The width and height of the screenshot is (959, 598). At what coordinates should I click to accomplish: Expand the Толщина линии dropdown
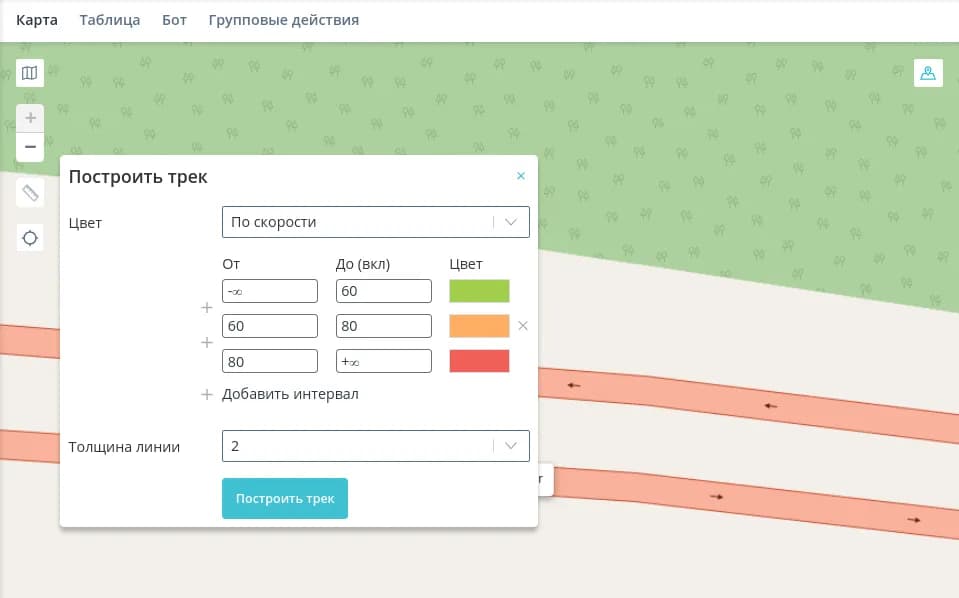pyautogui.click(x=375, y=446)
